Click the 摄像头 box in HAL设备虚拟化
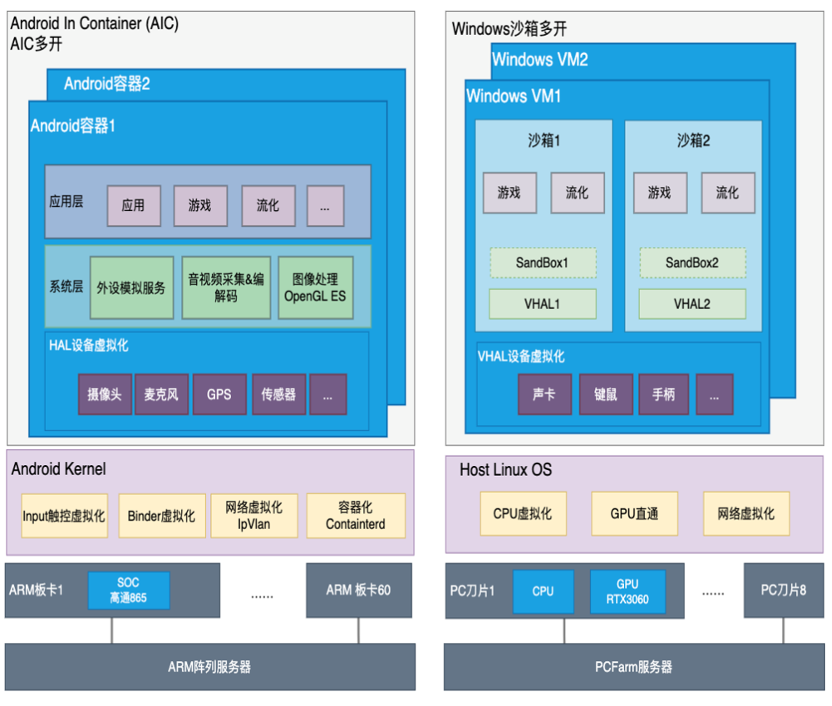Viewport: 832px width, 706px height. coord(104,394)
